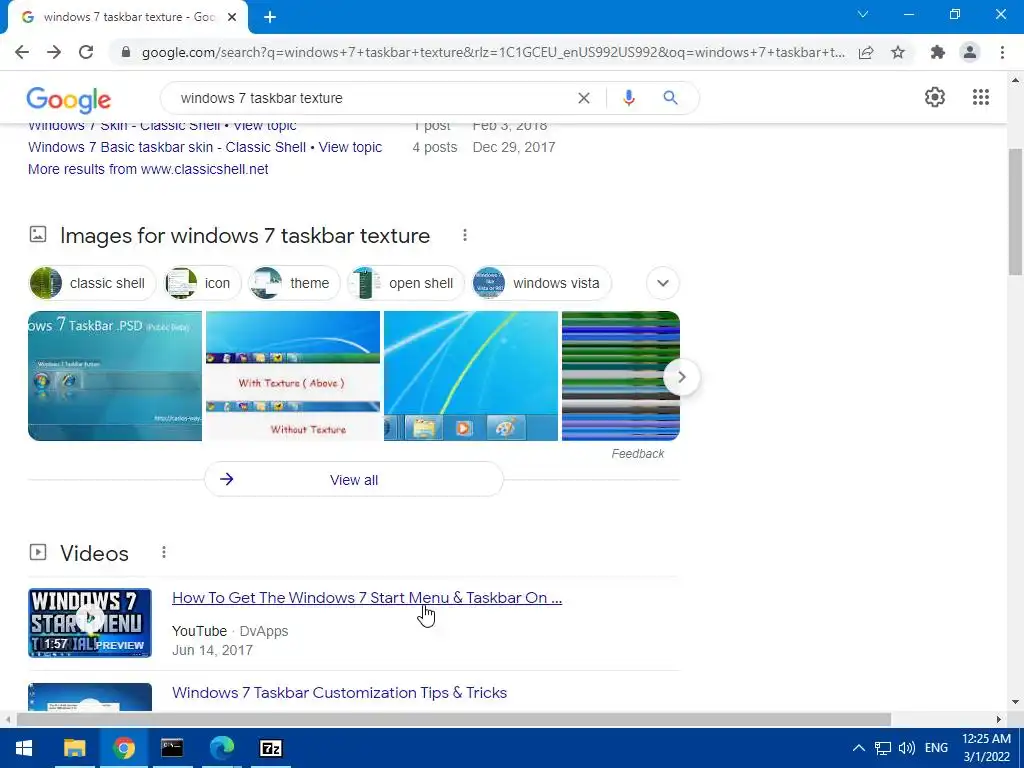Viewport: 1024px width, 768px height.
Task: Show next images with the carousel arrow
Action: point(681,377)
